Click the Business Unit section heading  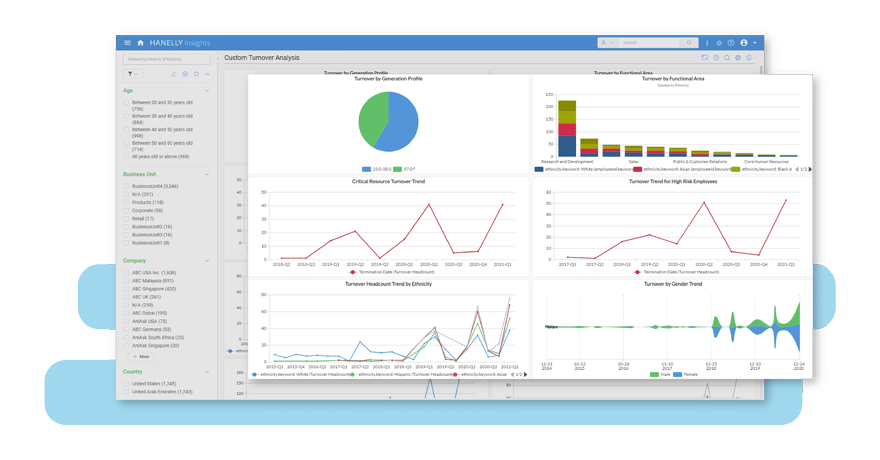140,174
